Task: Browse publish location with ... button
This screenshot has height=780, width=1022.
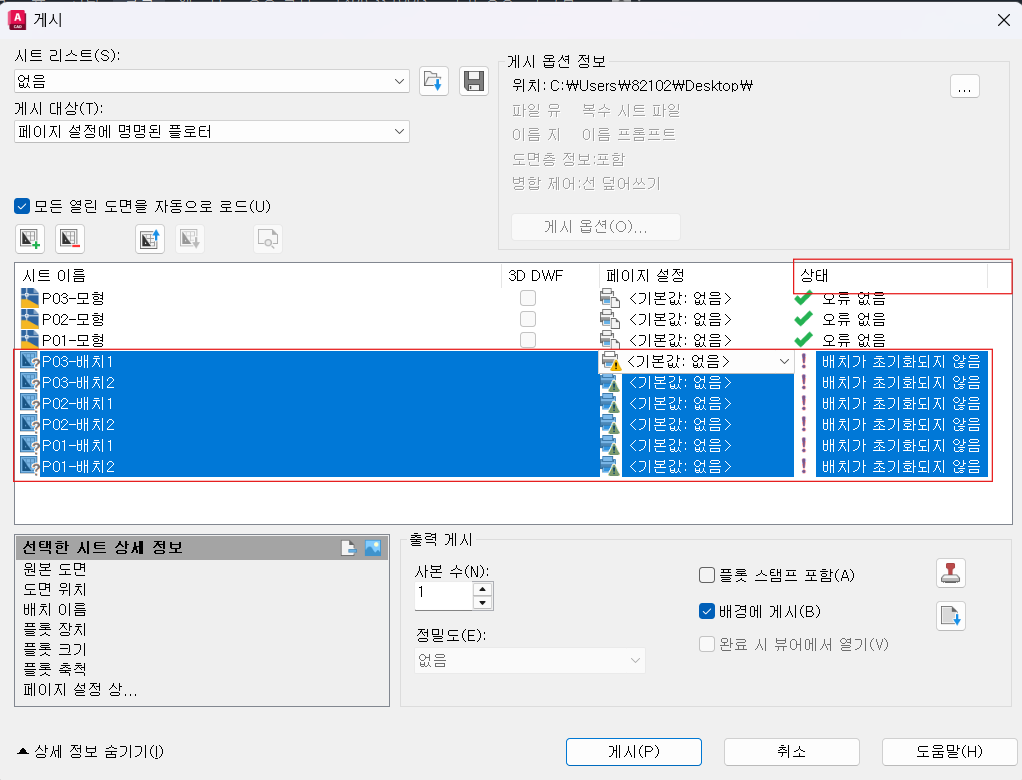Action: click(964, 87)
